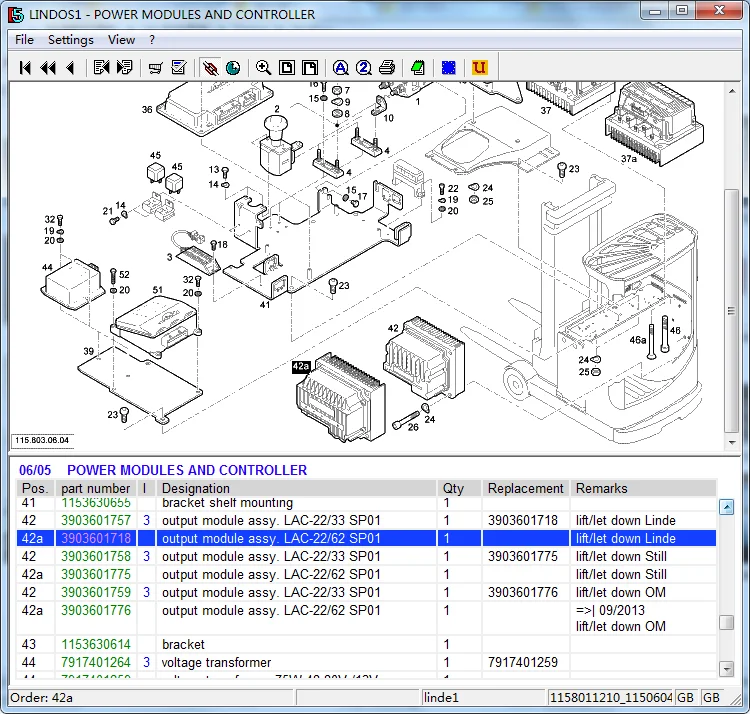Screen dimensions: 750x714
Task: Click the parts list scrollbar down arrow
Action: pos(726,669)
